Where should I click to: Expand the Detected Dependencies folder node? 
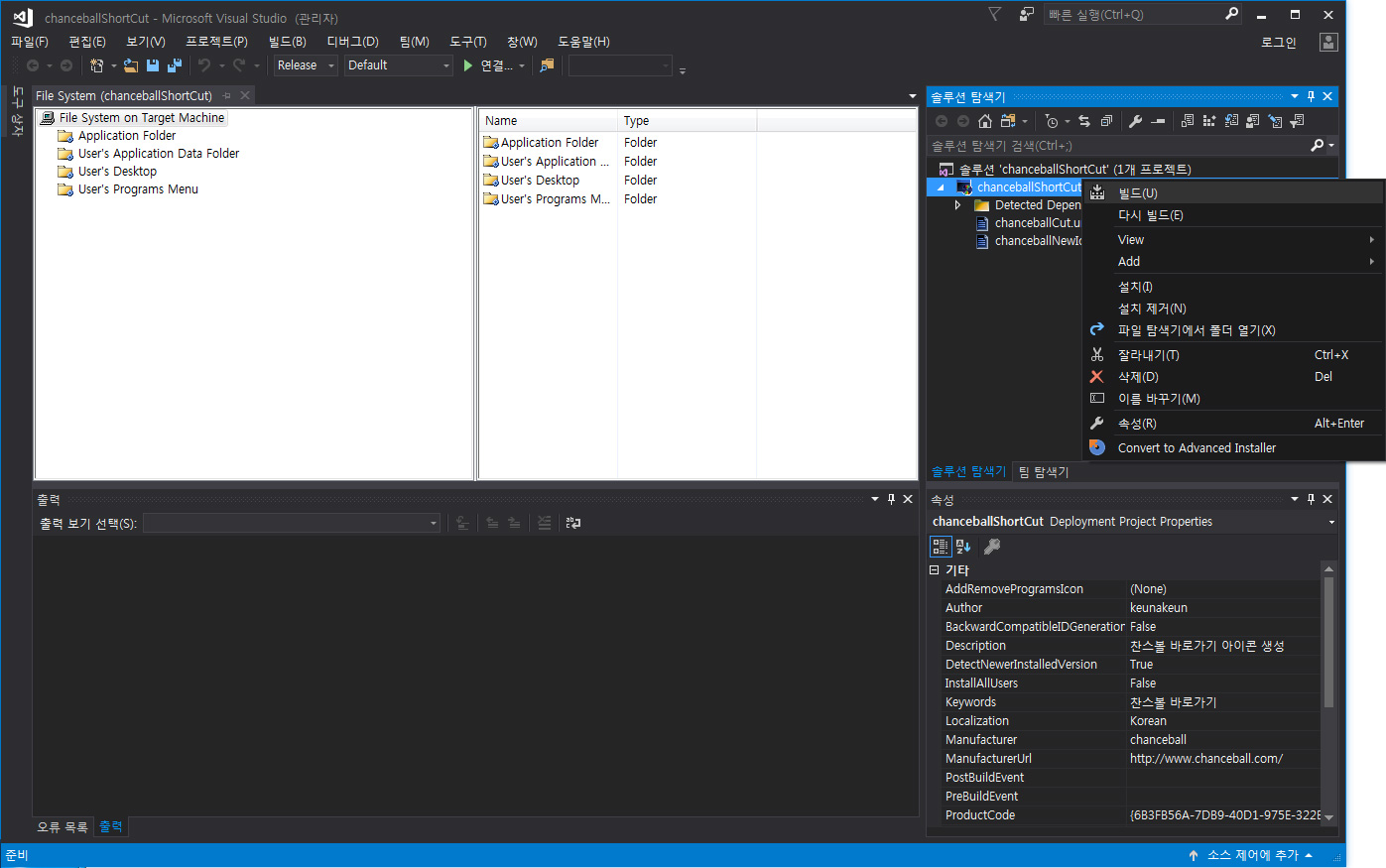pos(957,205)
